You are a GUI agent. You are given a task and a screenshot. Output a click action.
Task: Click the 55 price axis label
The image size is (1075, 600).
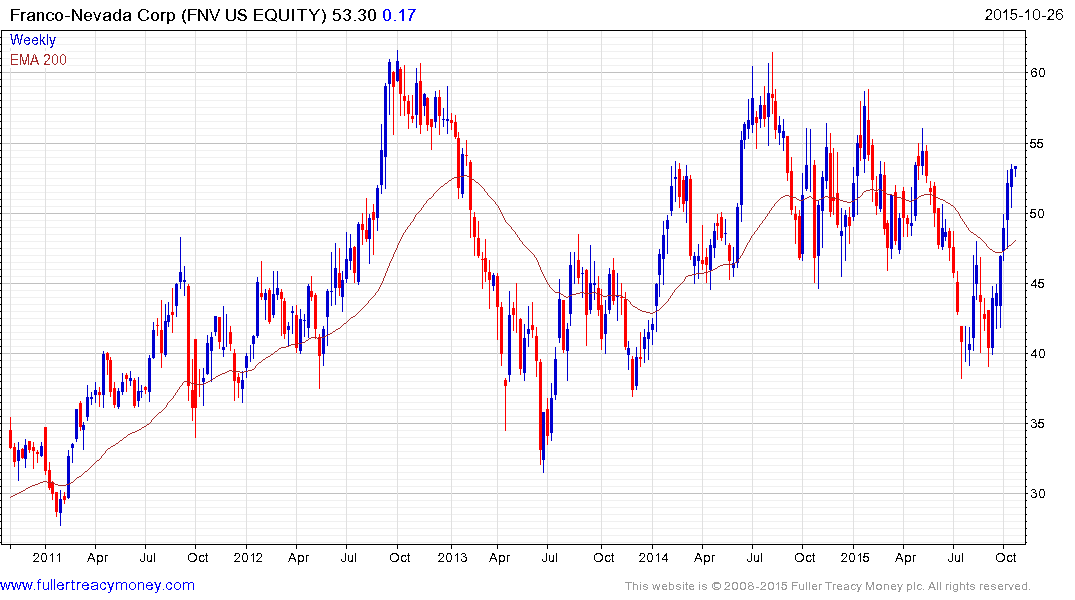point(1037,144)
